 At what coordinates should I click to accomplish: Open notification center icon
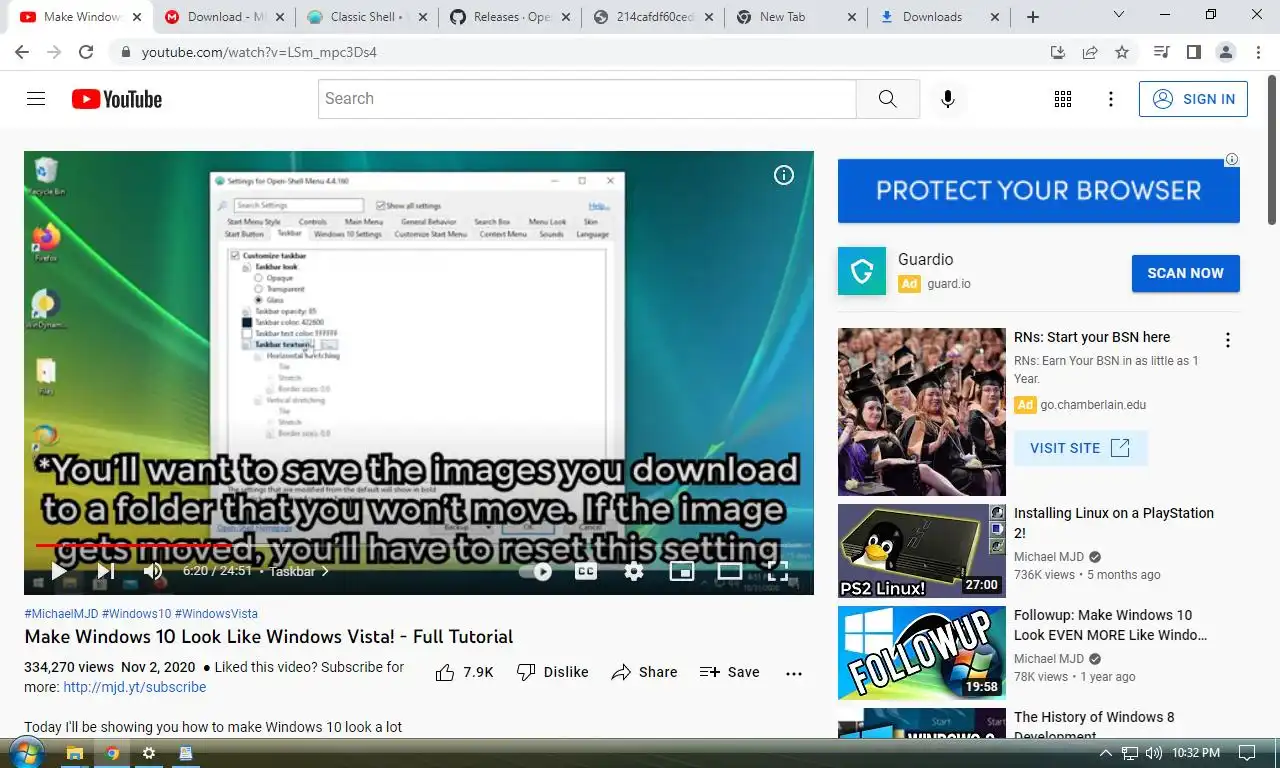click(x=1247, y=753)
